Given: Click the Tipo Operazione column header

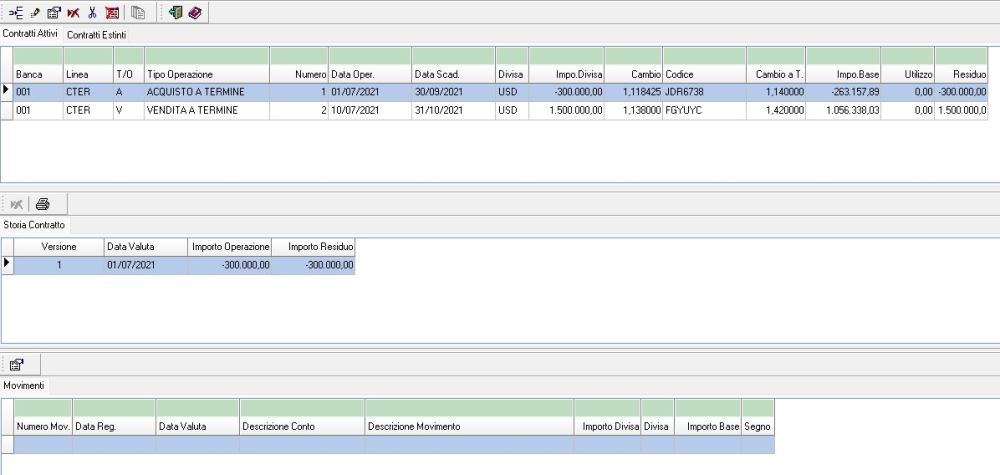Looking at the screenshot, I should tap(206, 75).
